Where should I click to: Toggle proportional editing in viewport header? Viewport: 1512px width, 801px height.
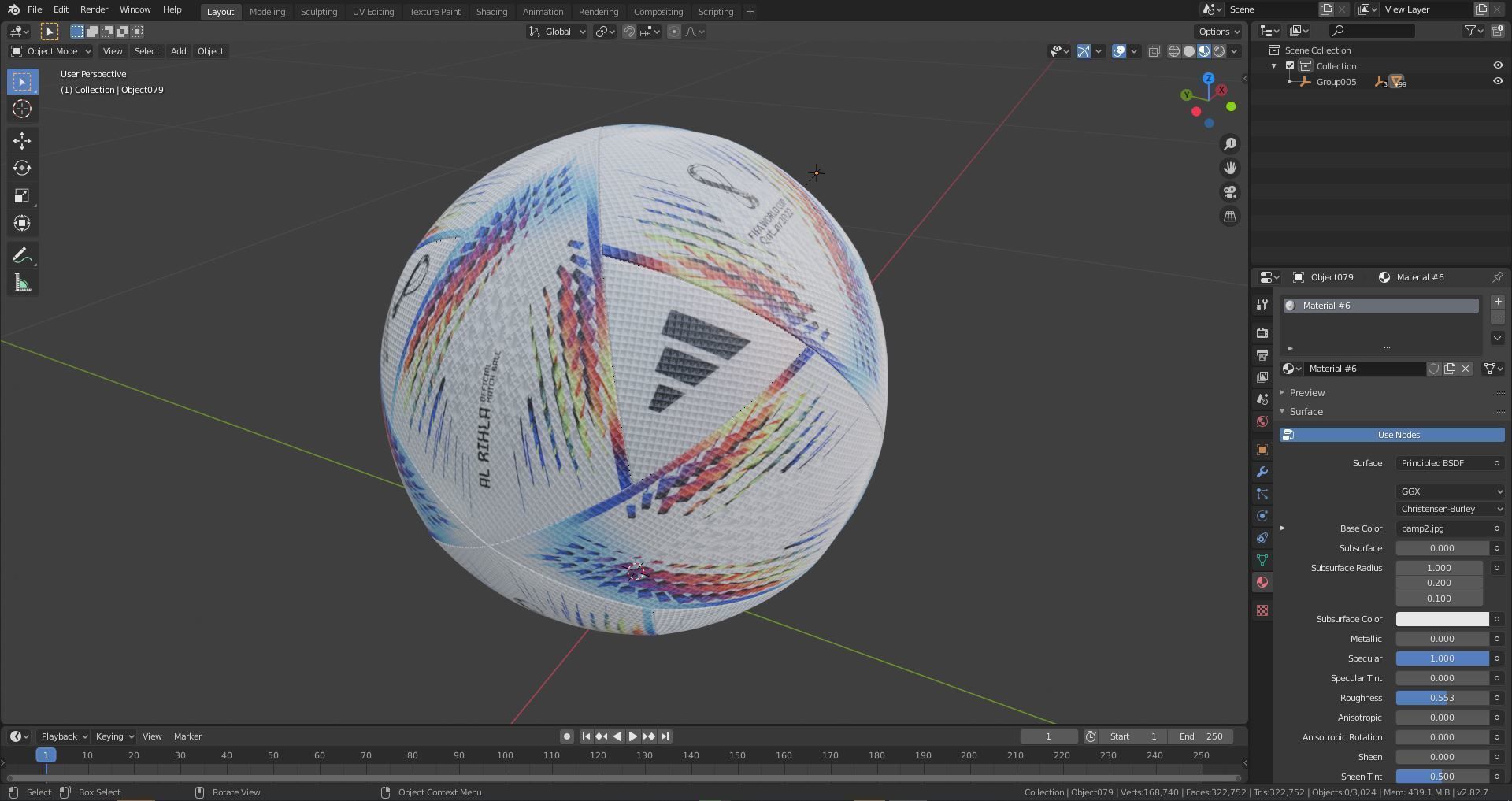(x=674, y=32)
